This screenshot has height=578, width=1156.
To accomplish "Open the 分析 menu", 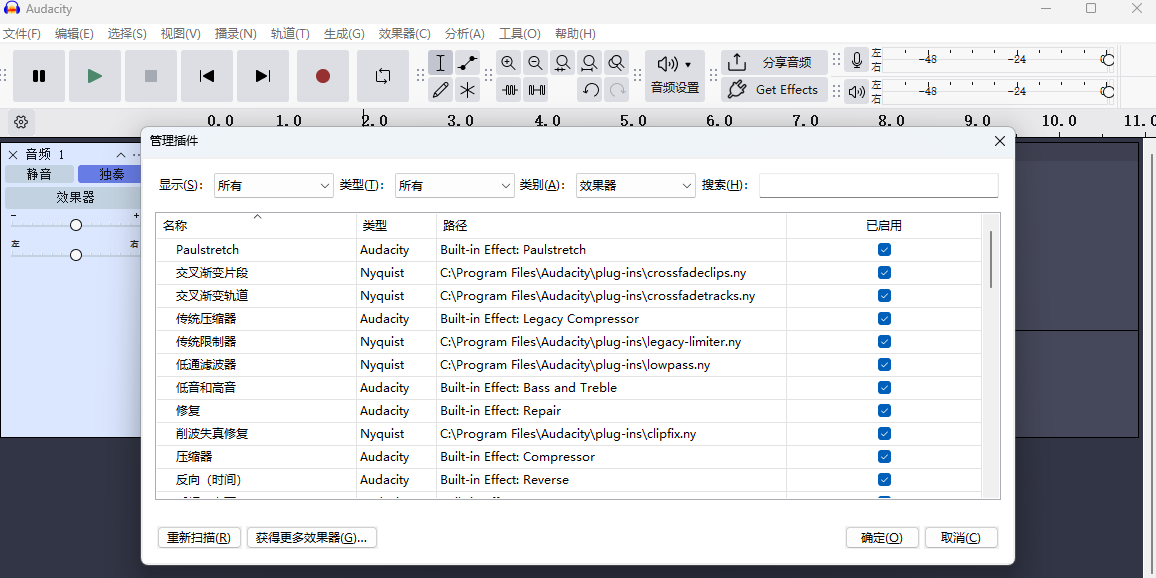I will [464, 34].
